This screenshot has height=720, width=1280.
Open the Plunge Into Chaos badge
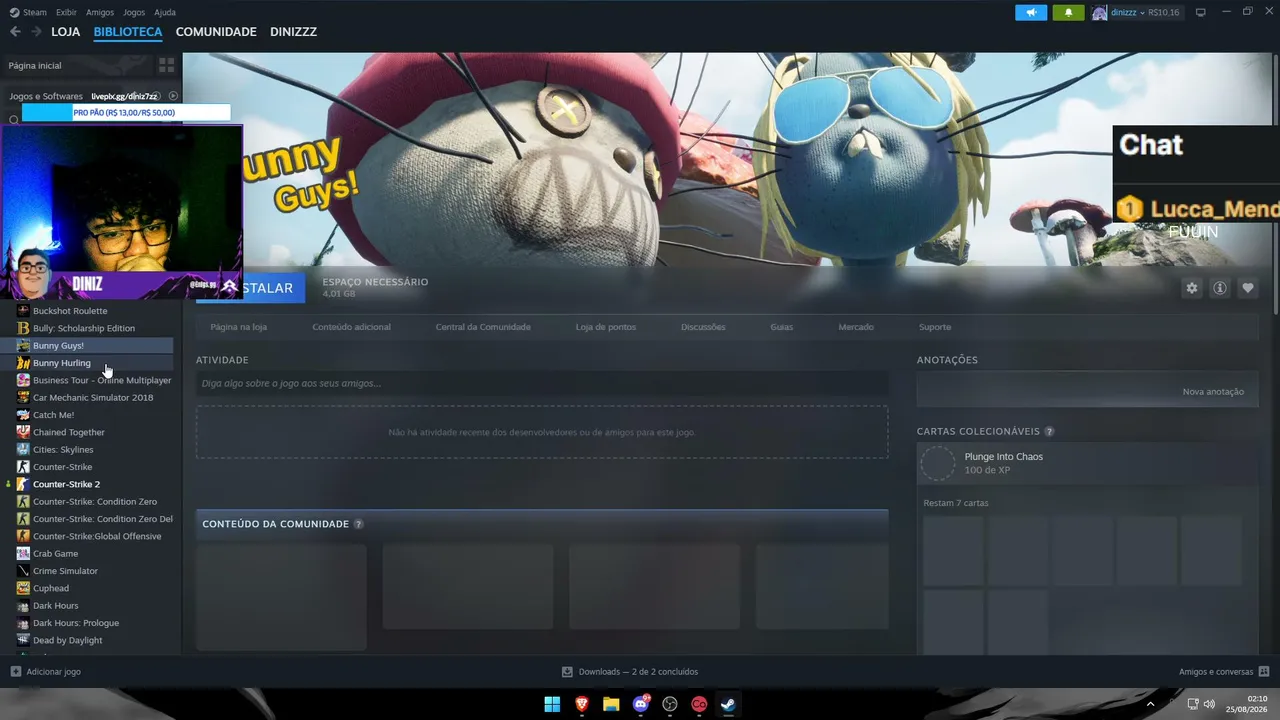pyautogui.click(x=1088, y=463)
